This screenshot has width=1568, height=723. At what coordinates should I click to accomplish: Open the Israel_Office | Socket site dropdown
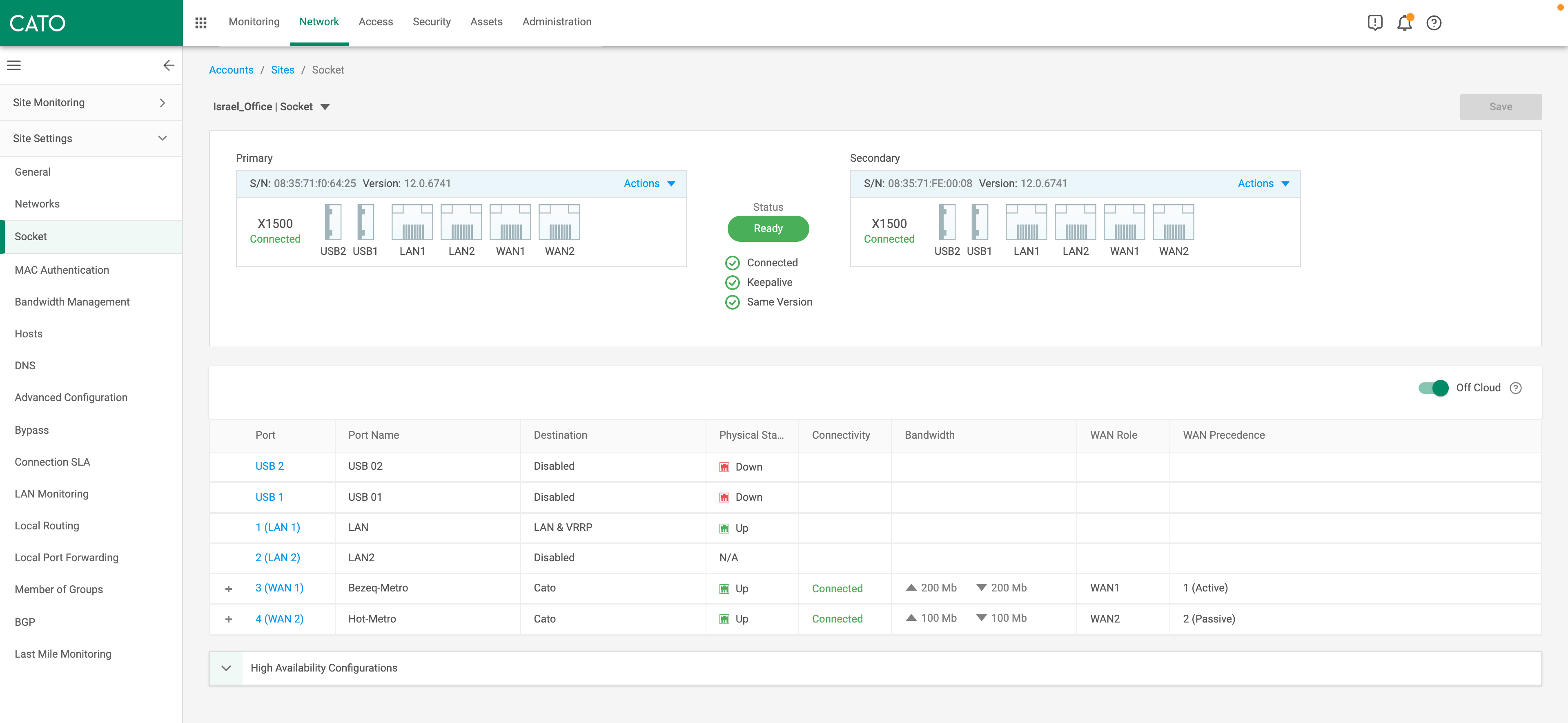[x=325, y=107]
